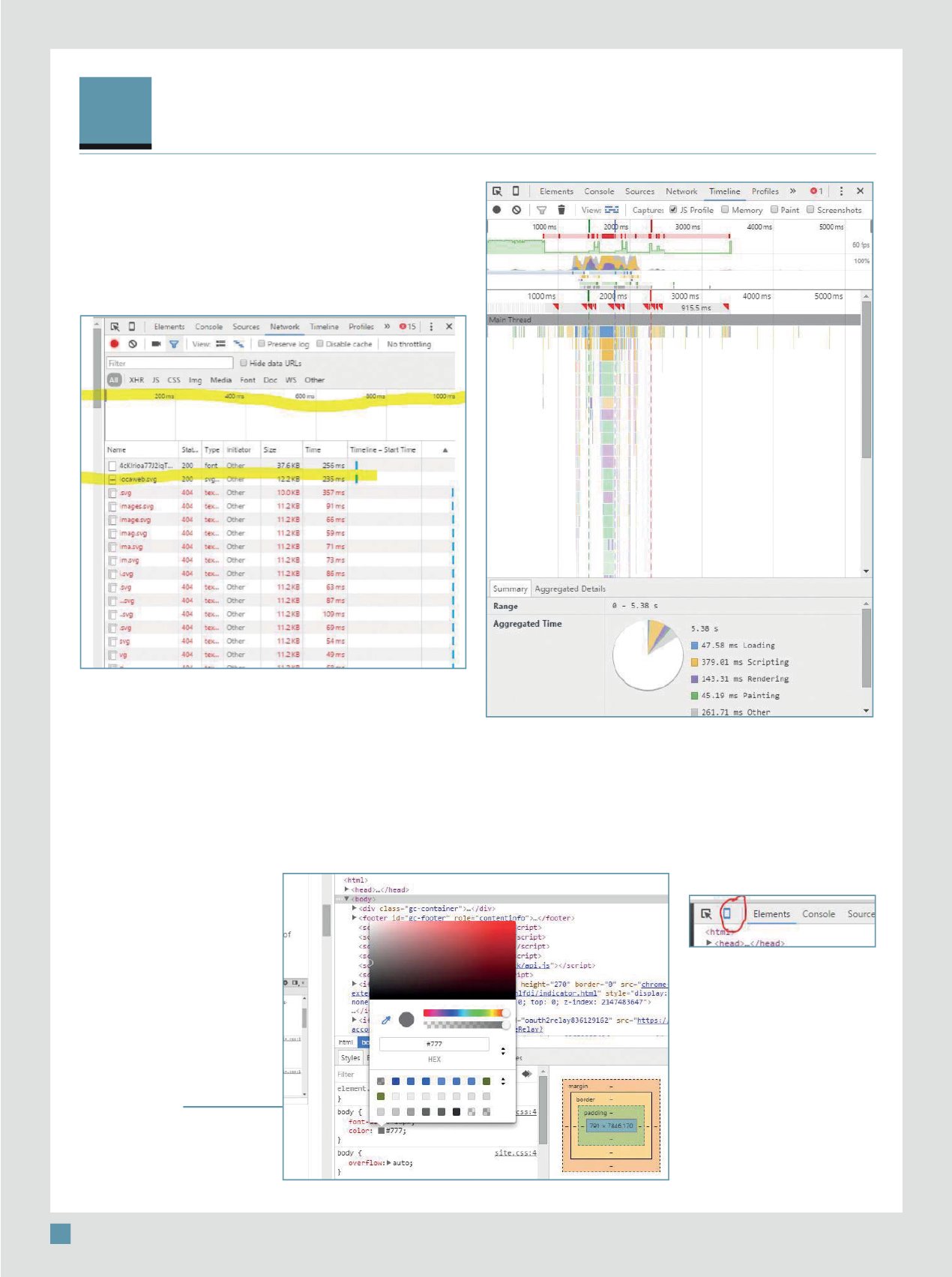952x1277 pixels.
Task: Open the No throttling dropdown
Action: pos(409,344)
